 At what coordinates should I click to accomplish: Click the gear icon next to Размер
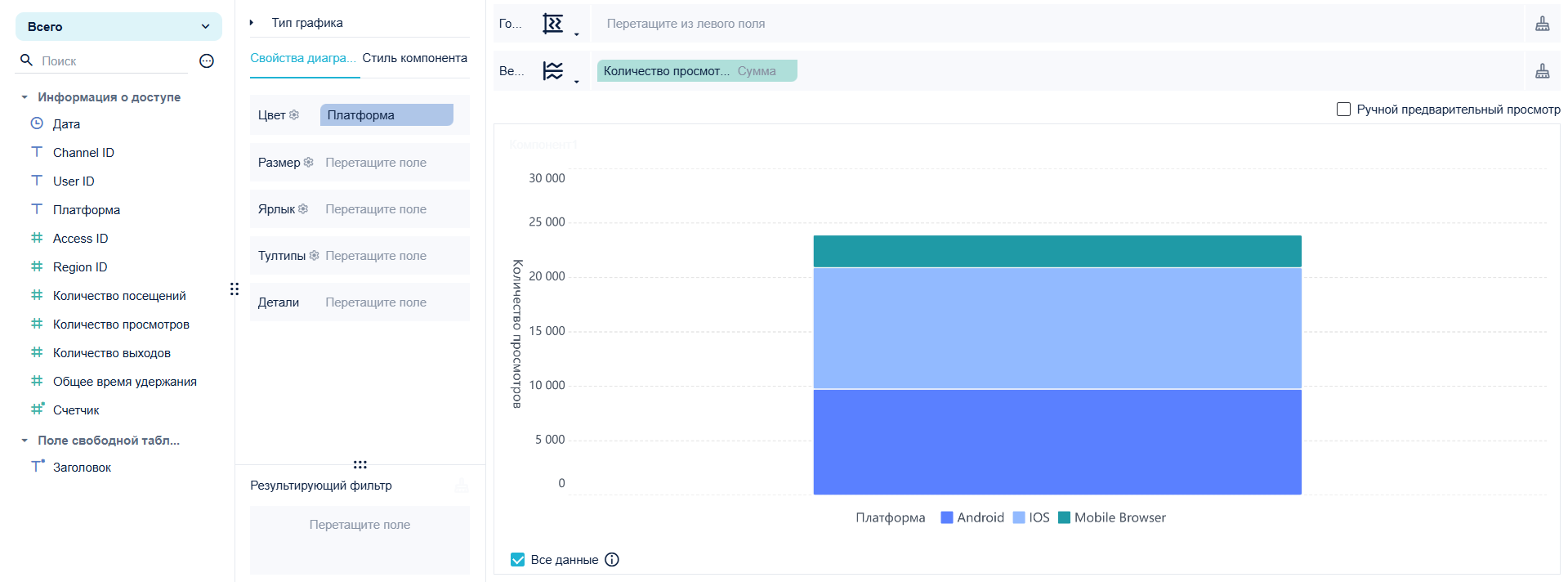tap(308, 163)
